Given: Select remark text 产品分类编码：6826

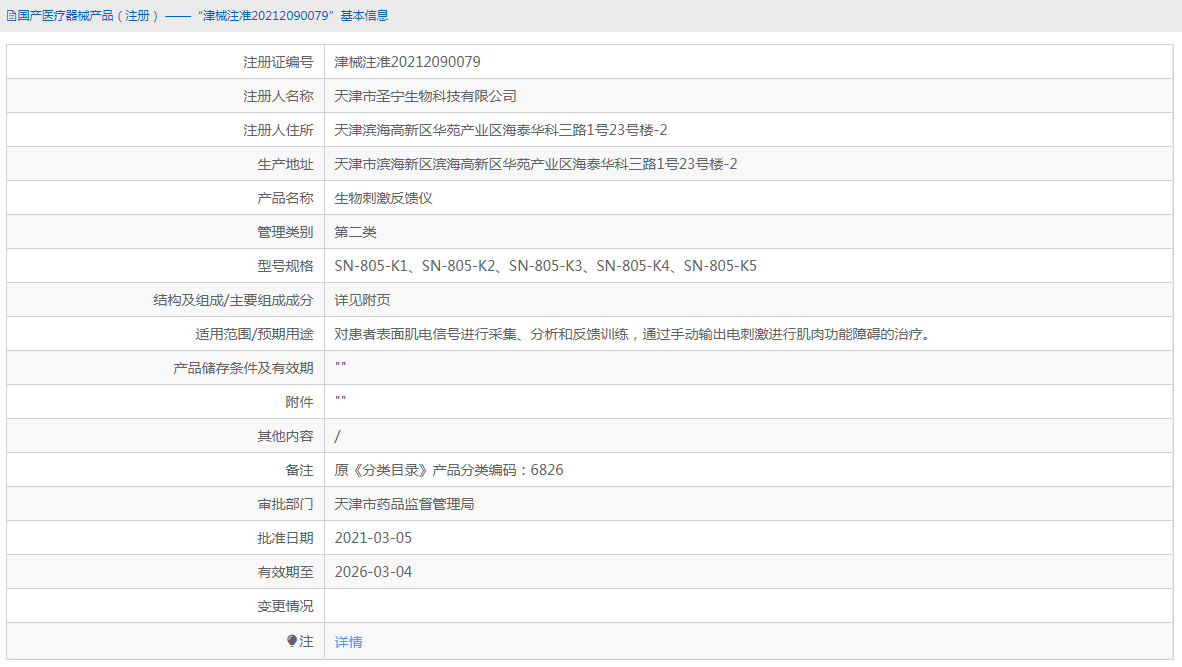Looking at the screenshot, I should (498, 470).
